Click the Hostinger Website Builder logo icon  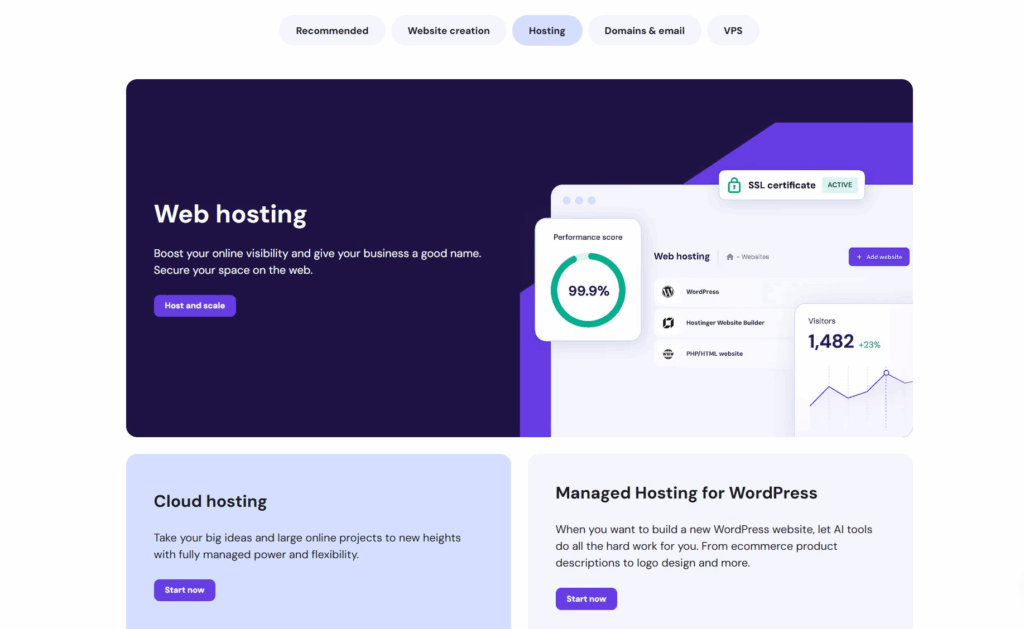668,323
